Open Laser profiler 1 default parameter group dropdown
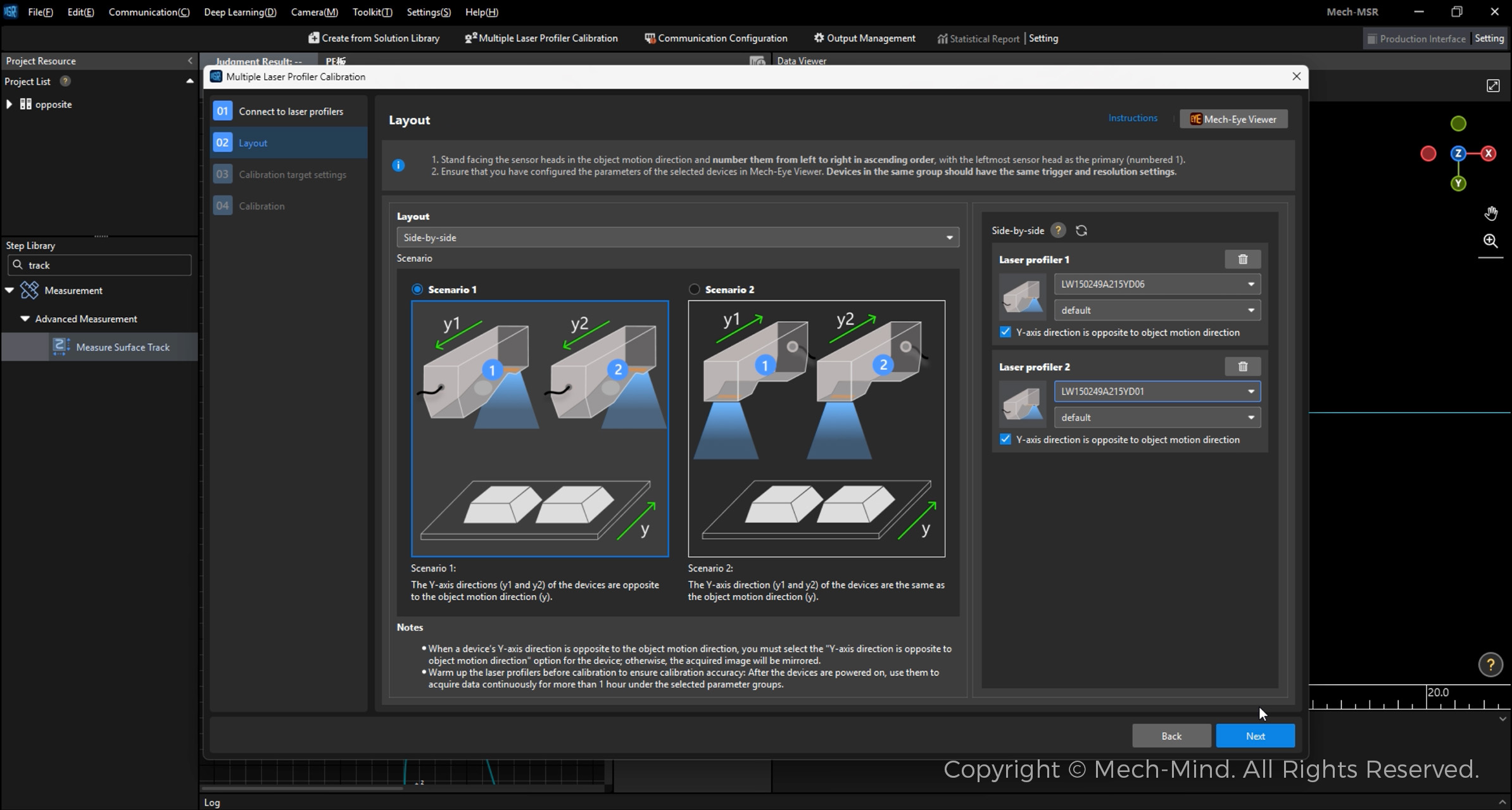 (x=1157, y=310)
